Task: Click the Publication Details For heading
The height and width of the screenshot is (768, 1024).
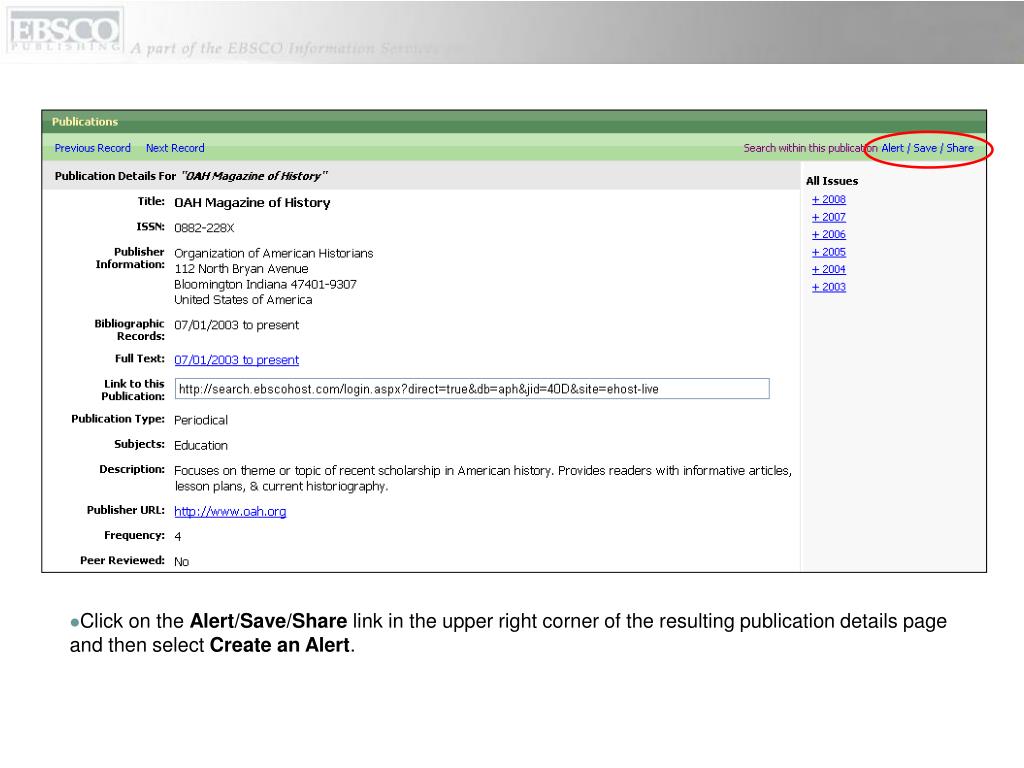Action: pos(191,176)
